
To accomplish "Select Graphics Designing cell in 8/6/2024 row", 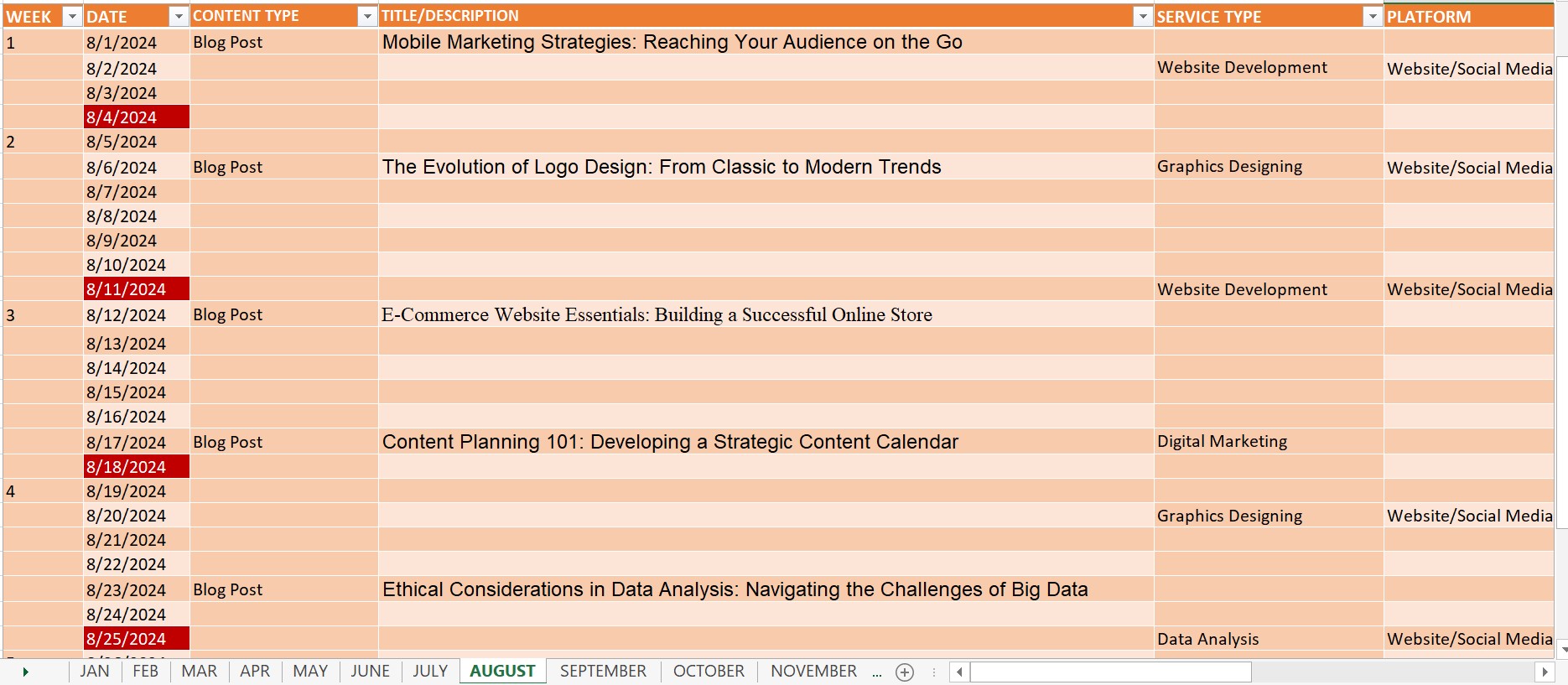I will pos(1269,167).
